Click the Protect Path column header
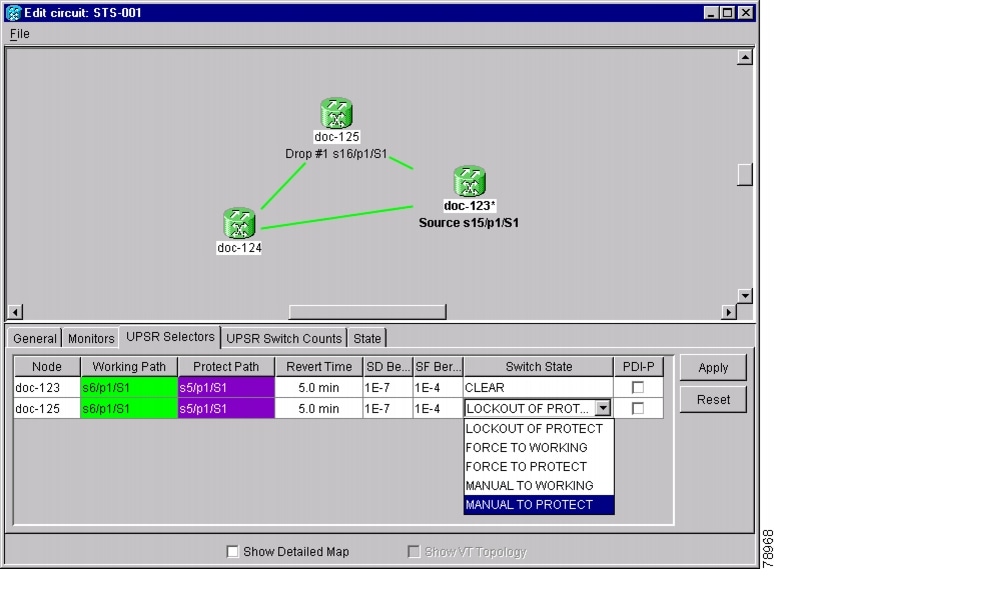The height and width of the screenshot is (599, 990). pos(226,367)
